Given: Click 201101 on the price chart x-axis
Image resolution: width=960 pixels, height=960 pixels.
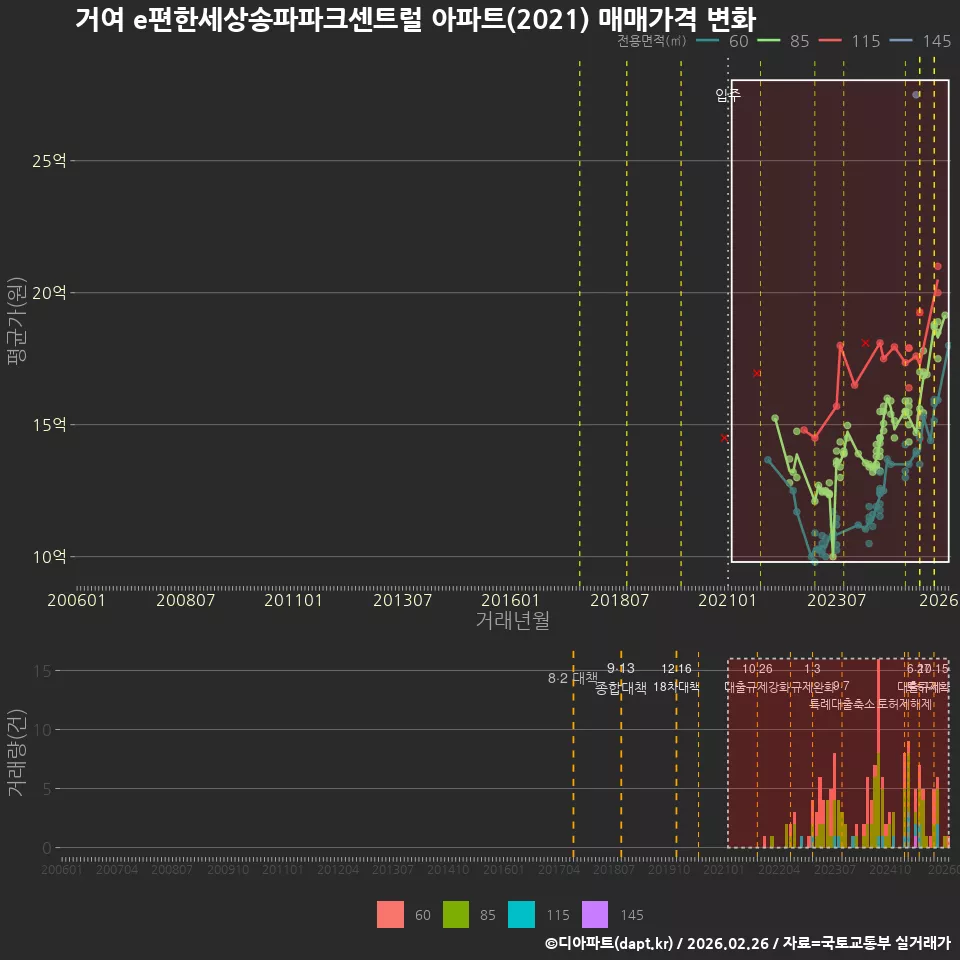Looking at the screenshot, I should [293, 600].
